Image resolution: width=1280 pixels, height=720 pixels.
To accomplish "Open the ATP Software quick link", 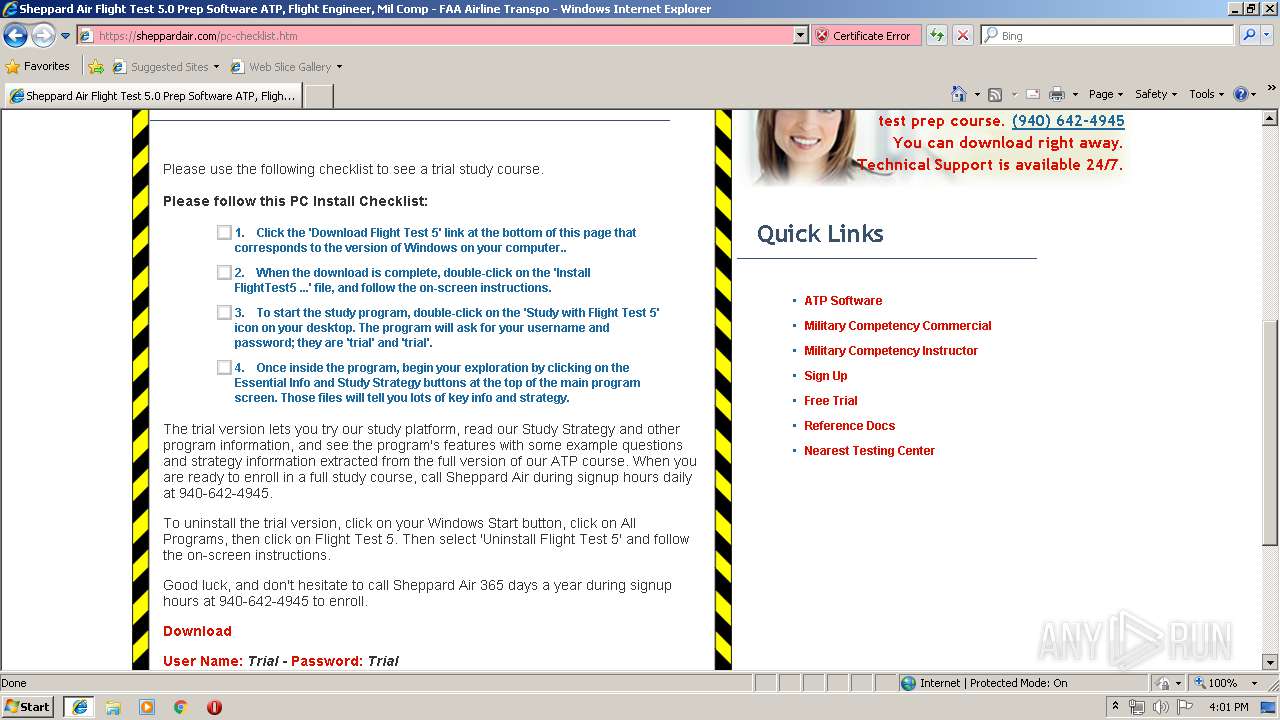I will [843, 300].
